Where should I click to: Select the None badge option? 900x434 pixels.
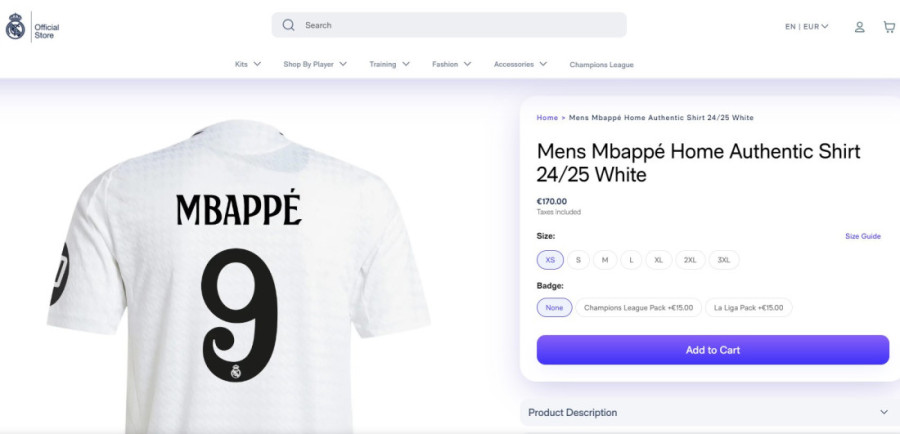[554, 308]
